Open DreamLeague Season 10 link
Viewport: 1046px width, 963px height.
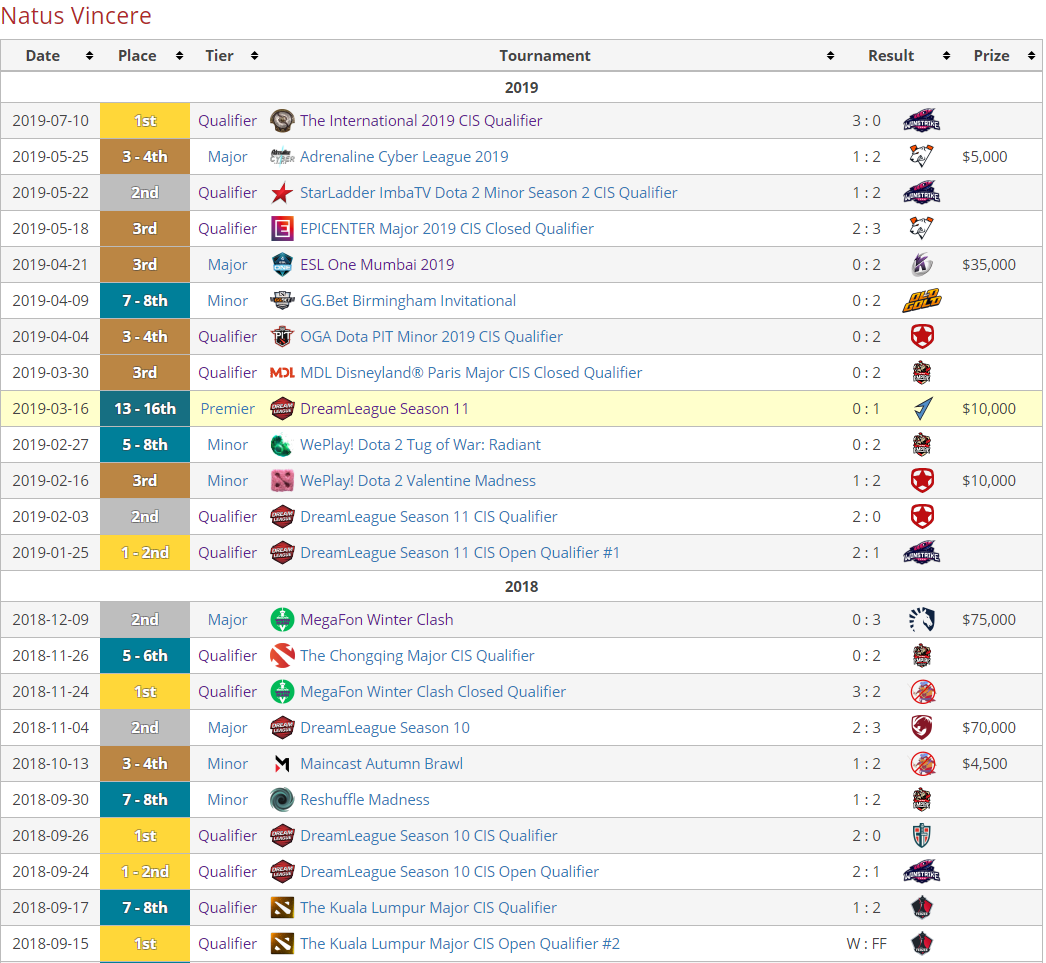[x=385, y=728]
